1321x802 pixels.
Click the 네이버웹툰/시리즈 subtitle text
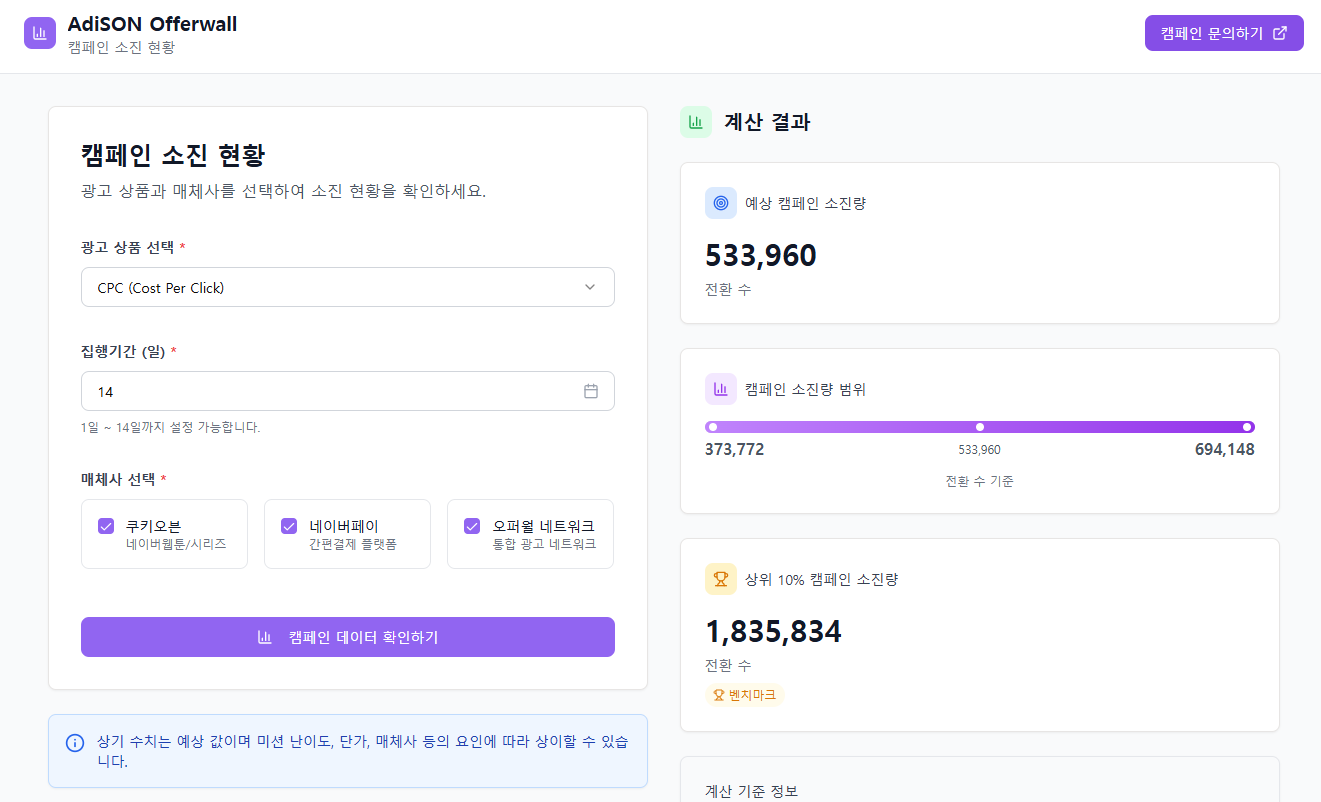tap(176, 545)
